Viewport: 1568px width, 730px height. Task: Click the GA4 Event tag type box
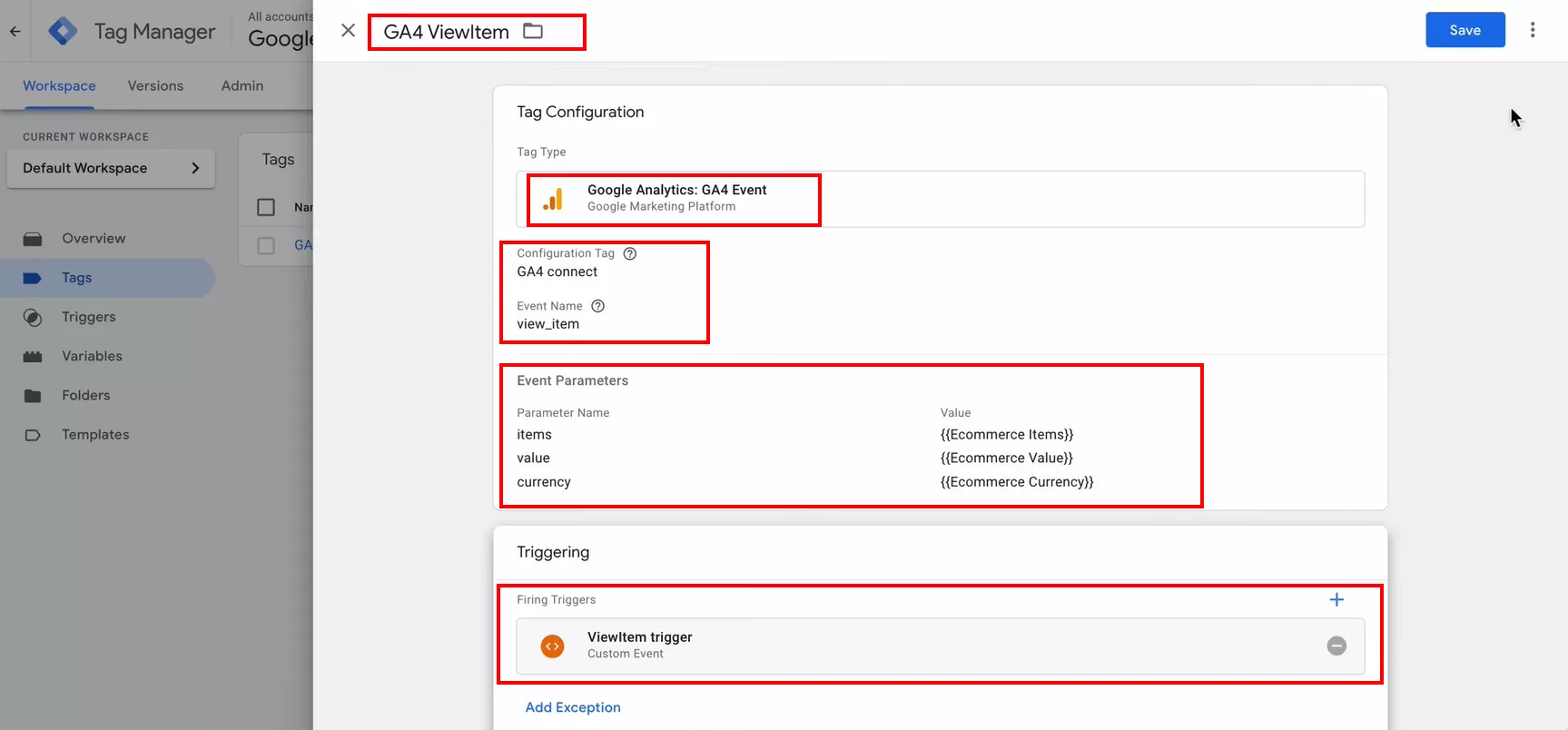[940, 199]
